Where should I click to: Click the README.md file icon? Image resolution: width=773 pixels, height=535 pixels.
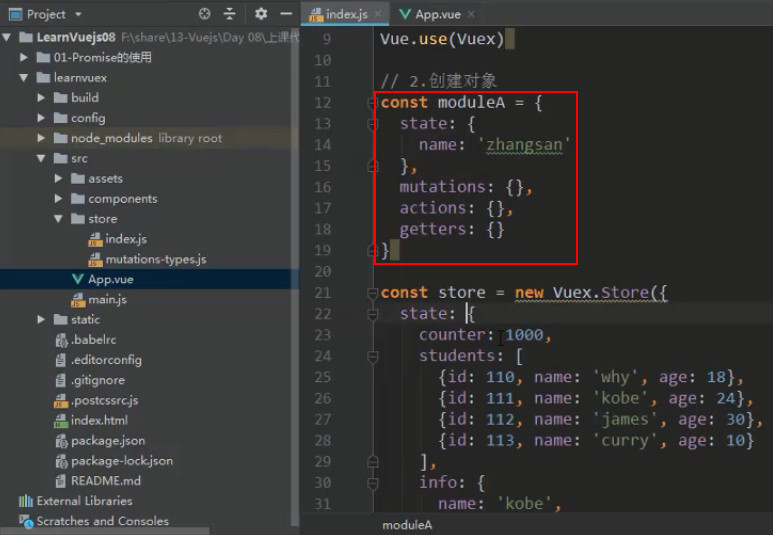pyautogui.click(x=61, y=481)
